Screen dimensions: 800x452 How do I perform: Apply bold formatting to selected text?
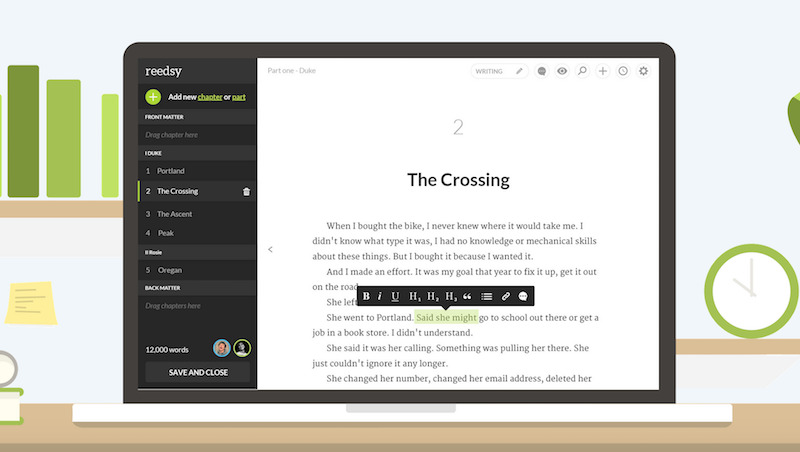366,296
